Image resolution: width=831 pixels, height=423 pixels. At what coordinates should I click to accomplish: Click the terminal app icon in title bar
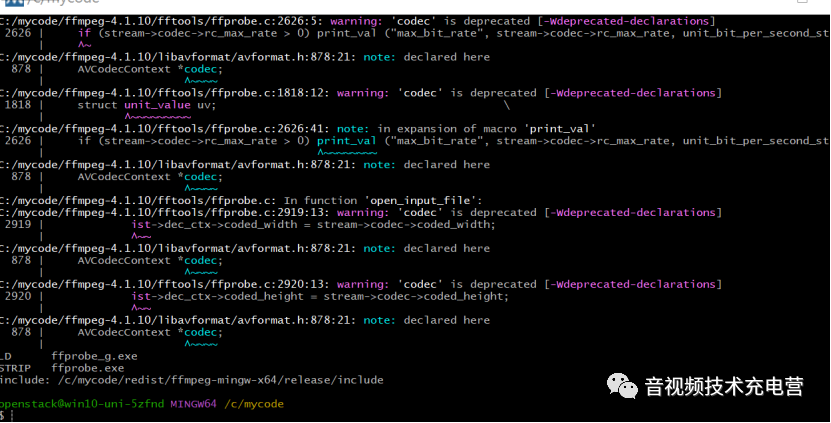coord(10,3)
